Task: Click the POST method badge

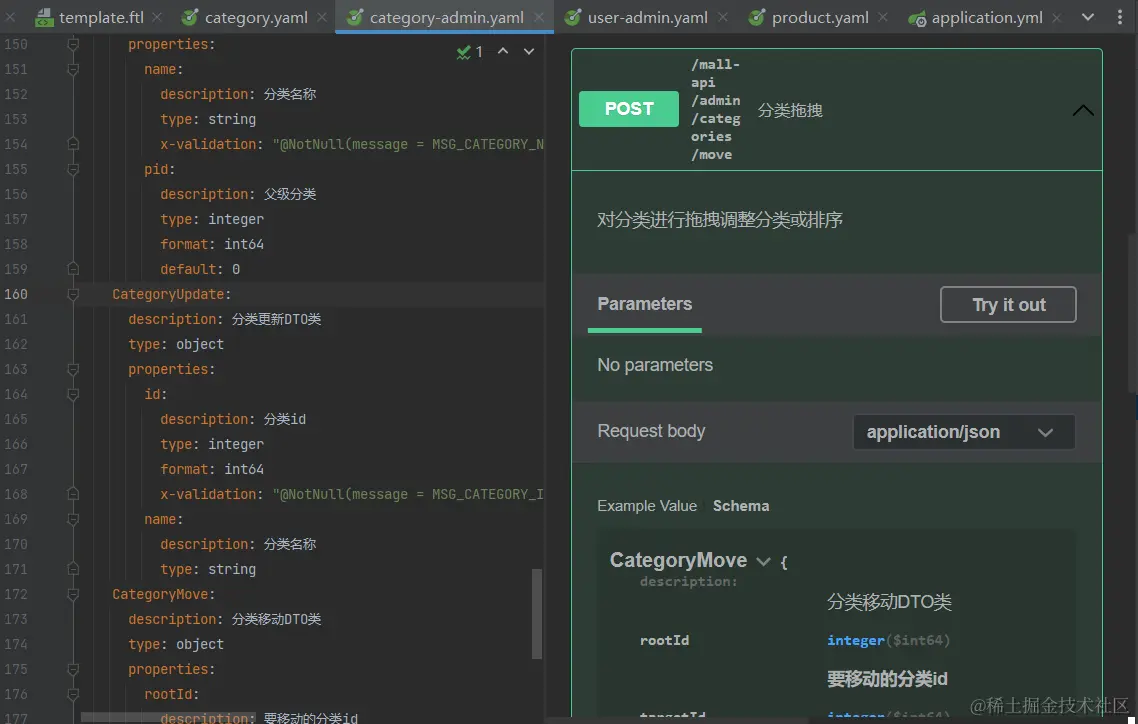Action: [x=629, y=109]
